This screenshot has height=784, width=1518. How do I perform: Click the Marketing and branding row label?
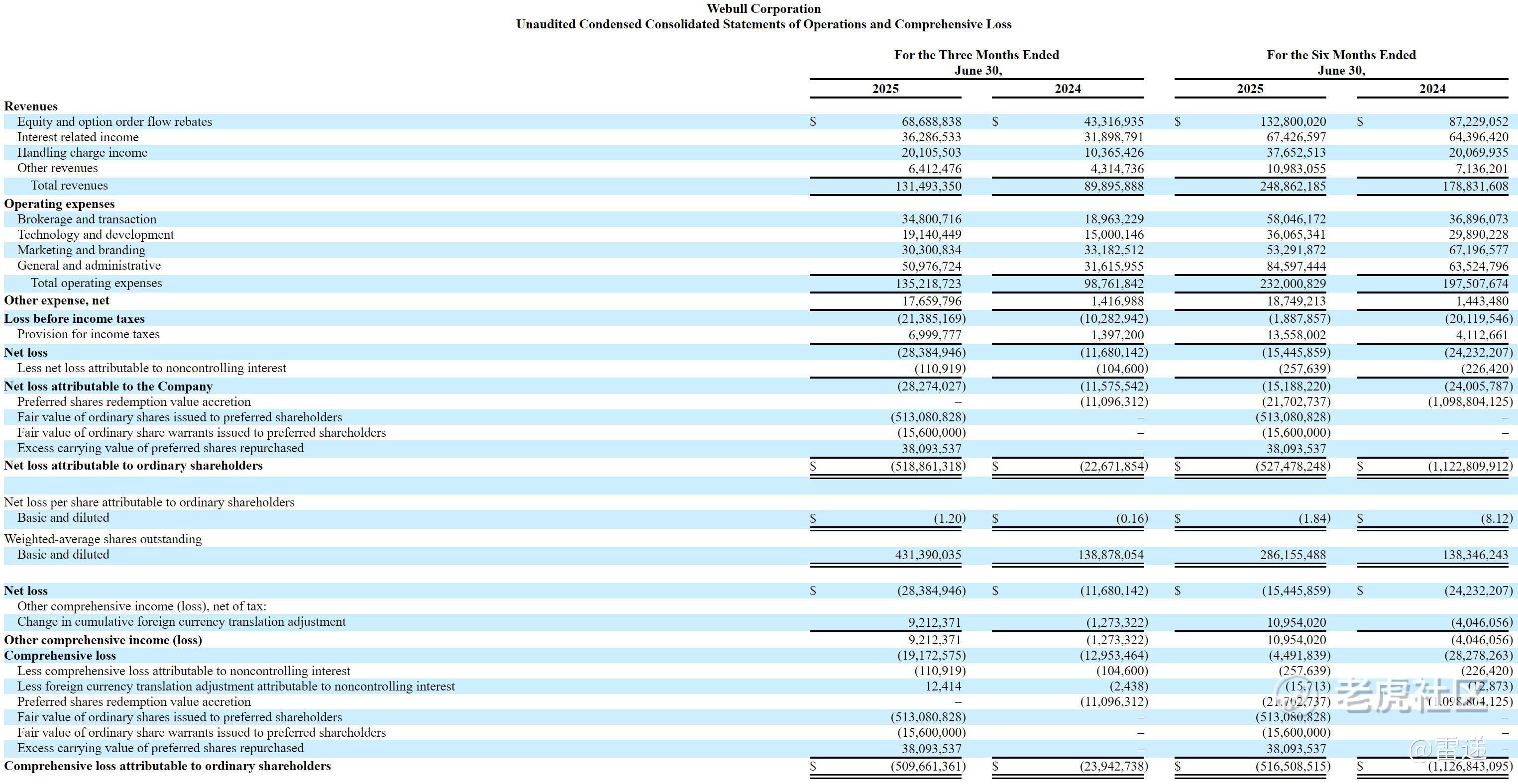pos(81,250)
